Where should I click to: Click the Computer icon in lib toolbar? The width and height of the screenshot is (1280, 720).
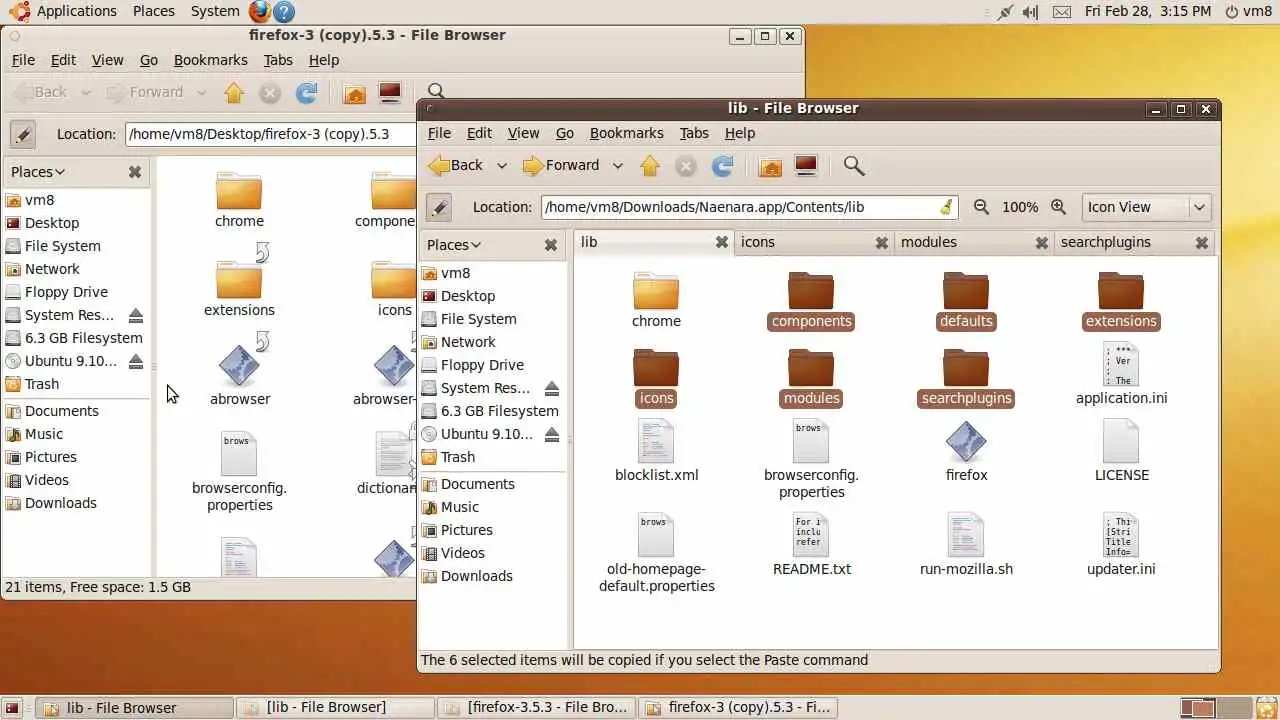[x=806, y=166]
